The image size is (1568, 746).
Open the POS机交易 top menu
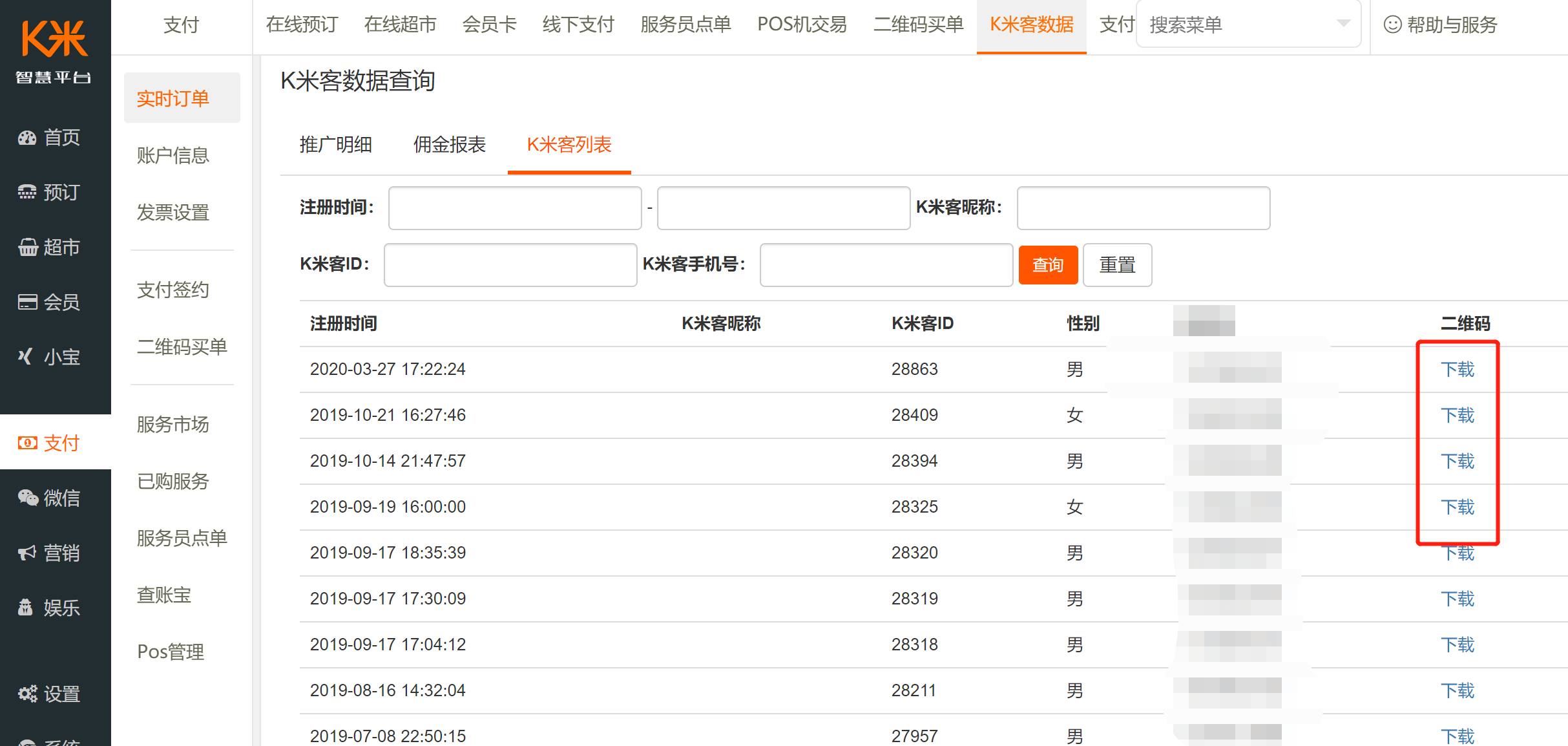tap(802, 25)
